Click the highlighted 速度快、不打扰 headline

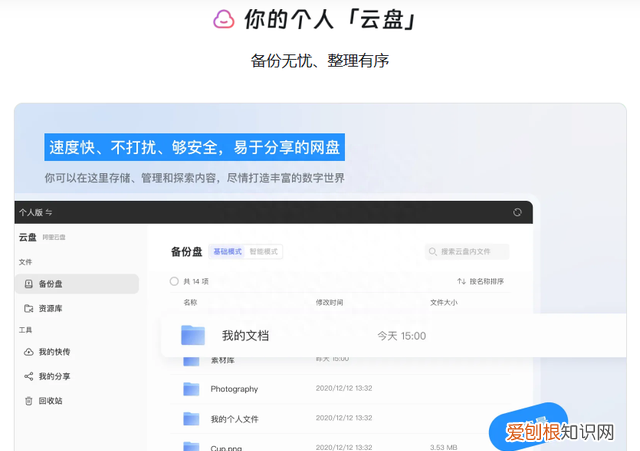click(194, 147)
